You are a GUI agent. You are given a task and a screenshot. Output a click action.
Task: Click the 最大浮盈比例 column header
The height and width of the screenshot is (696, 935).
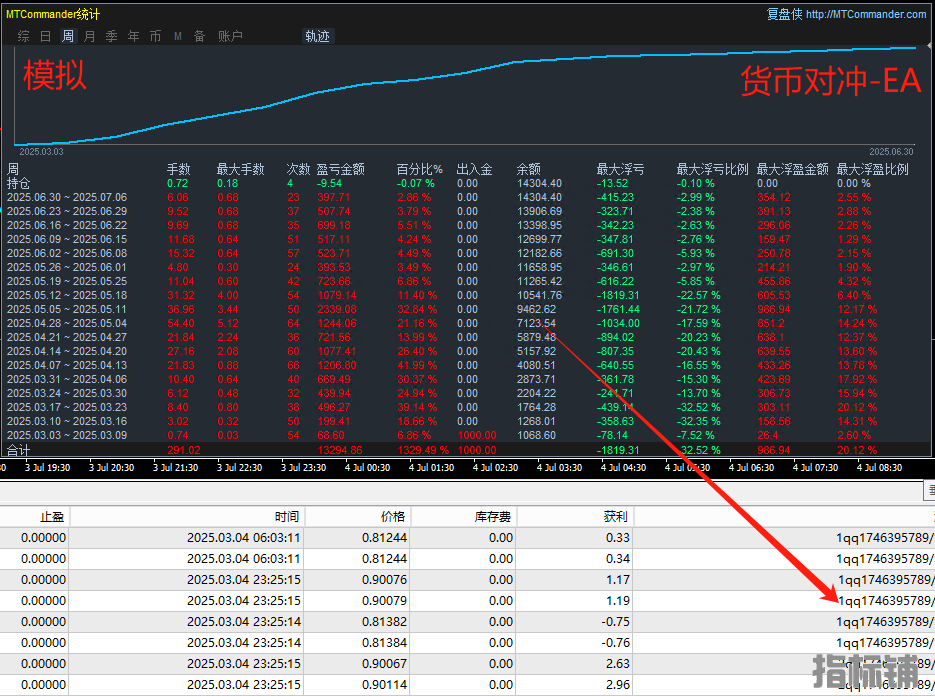point(873,169)
